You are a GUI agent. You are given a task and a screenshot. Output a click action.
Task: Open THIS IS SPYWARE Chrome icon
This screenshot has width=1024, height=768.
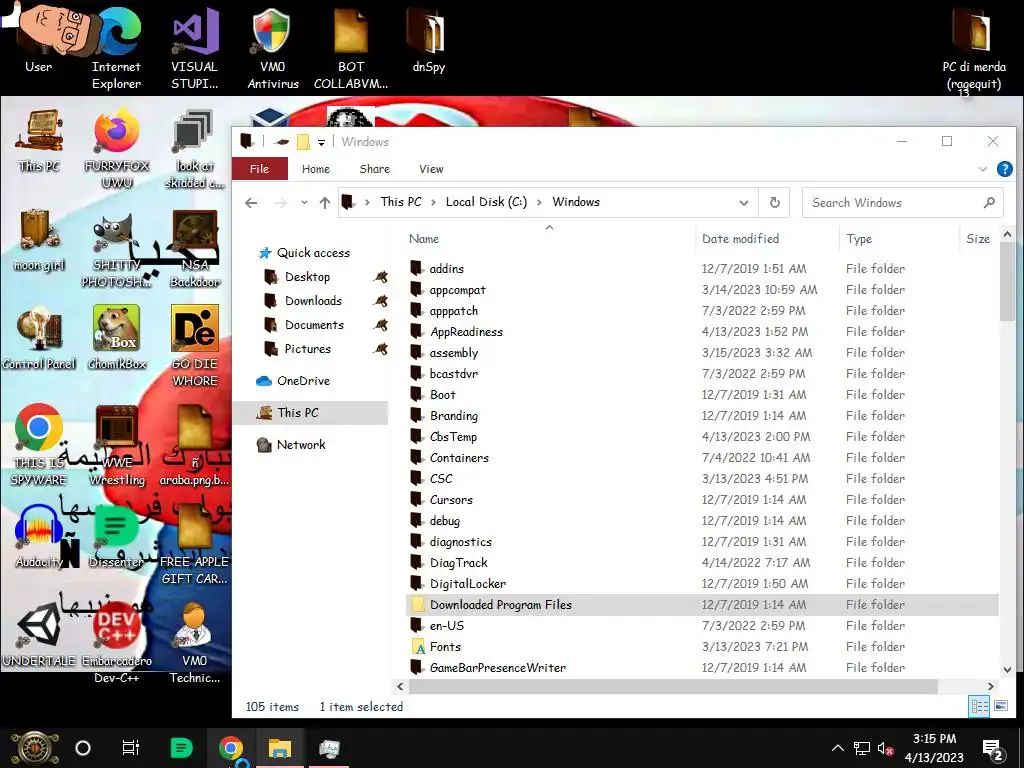[x=39, y=445]
